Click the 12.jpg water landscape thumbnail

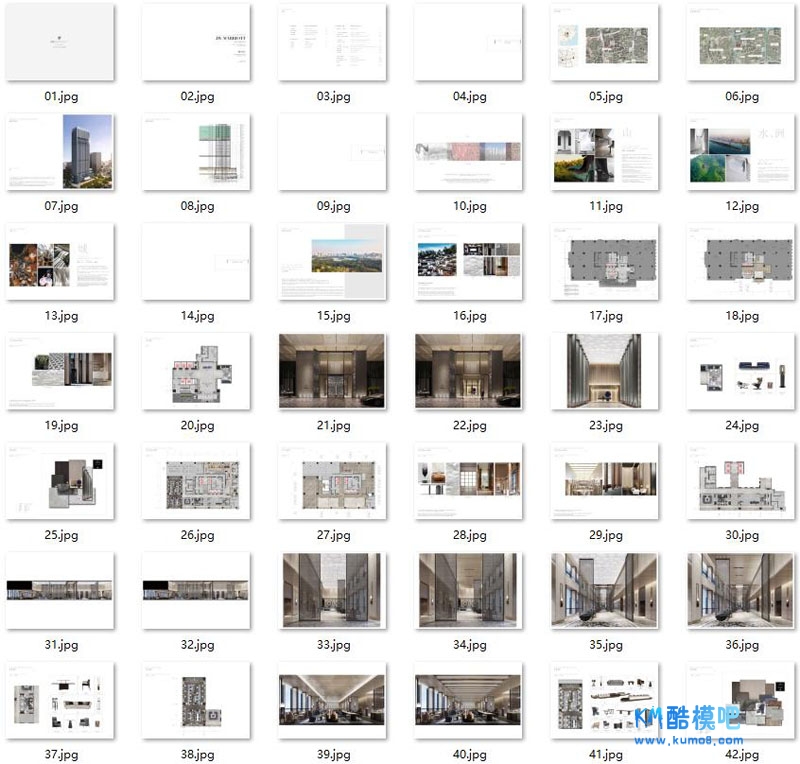point(741,152)
